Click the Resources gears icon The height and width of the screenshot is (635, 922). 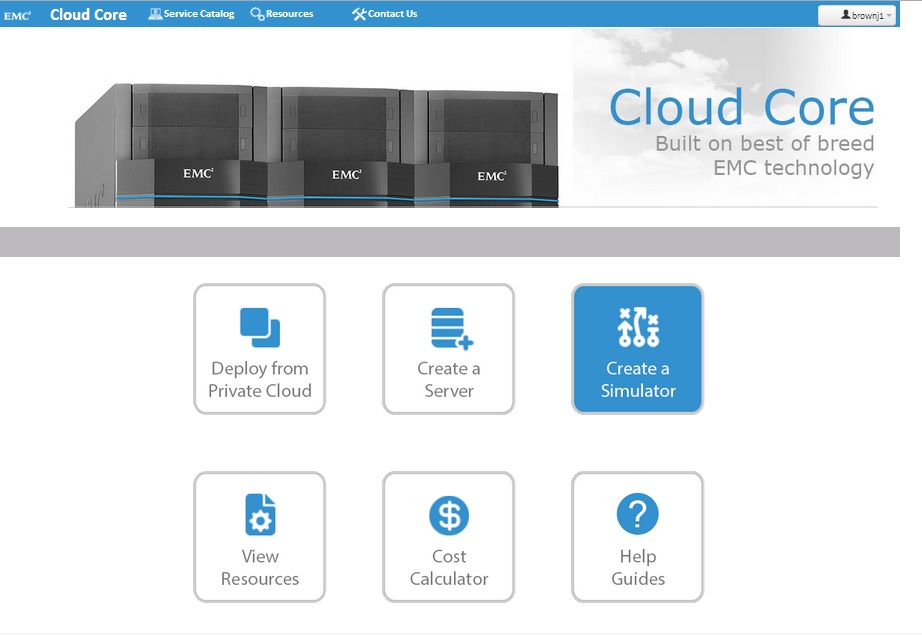point(257,14)
